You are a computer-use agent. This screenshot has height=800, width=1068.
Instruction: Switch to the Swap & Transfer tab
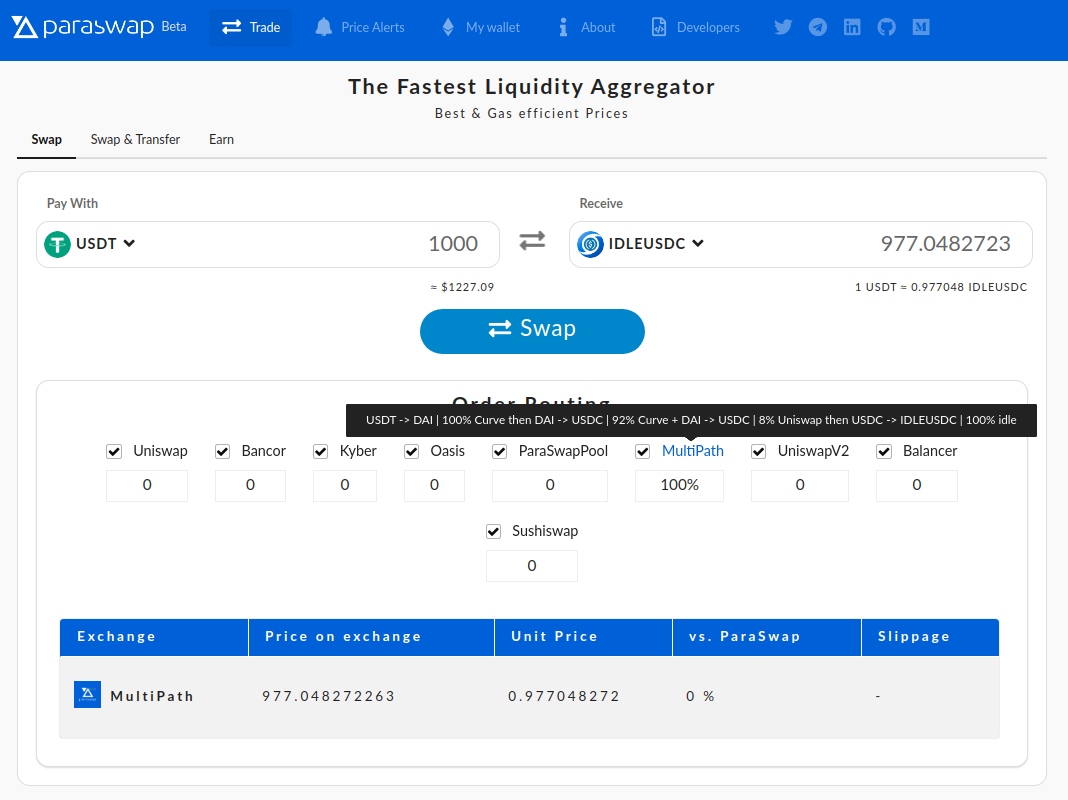coord(135,140)
